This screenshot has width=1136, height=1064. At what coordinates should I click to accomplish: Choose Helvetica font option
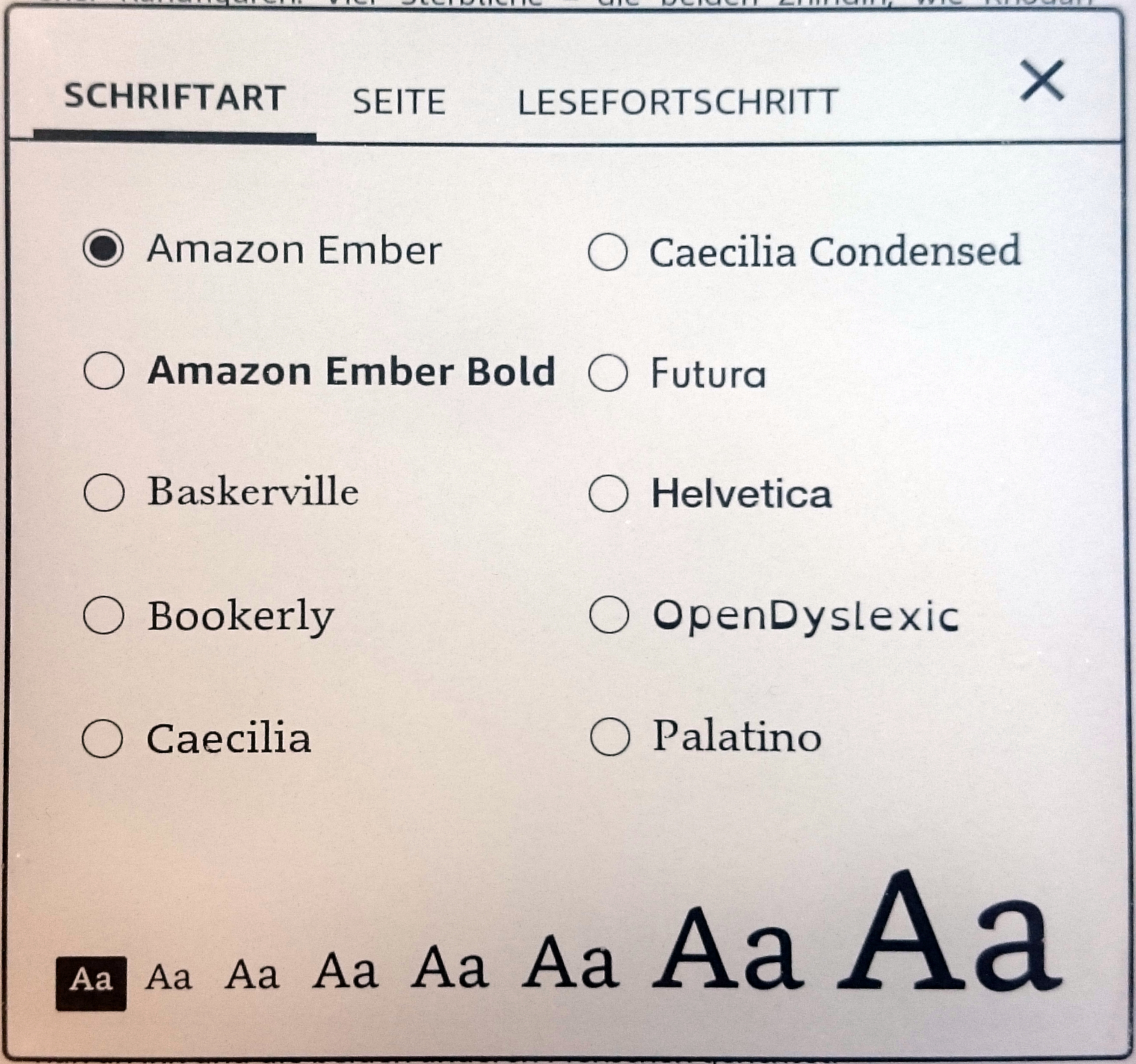point(608,494)
